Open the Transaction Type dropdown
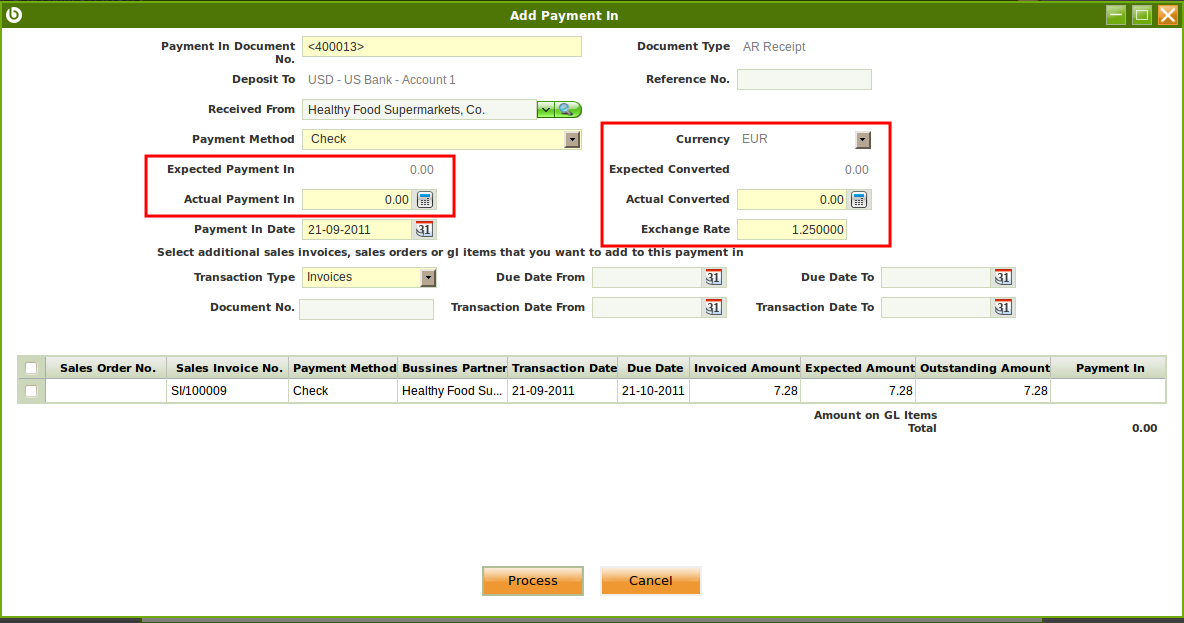The image size is (1184, 623). (428, 278)
